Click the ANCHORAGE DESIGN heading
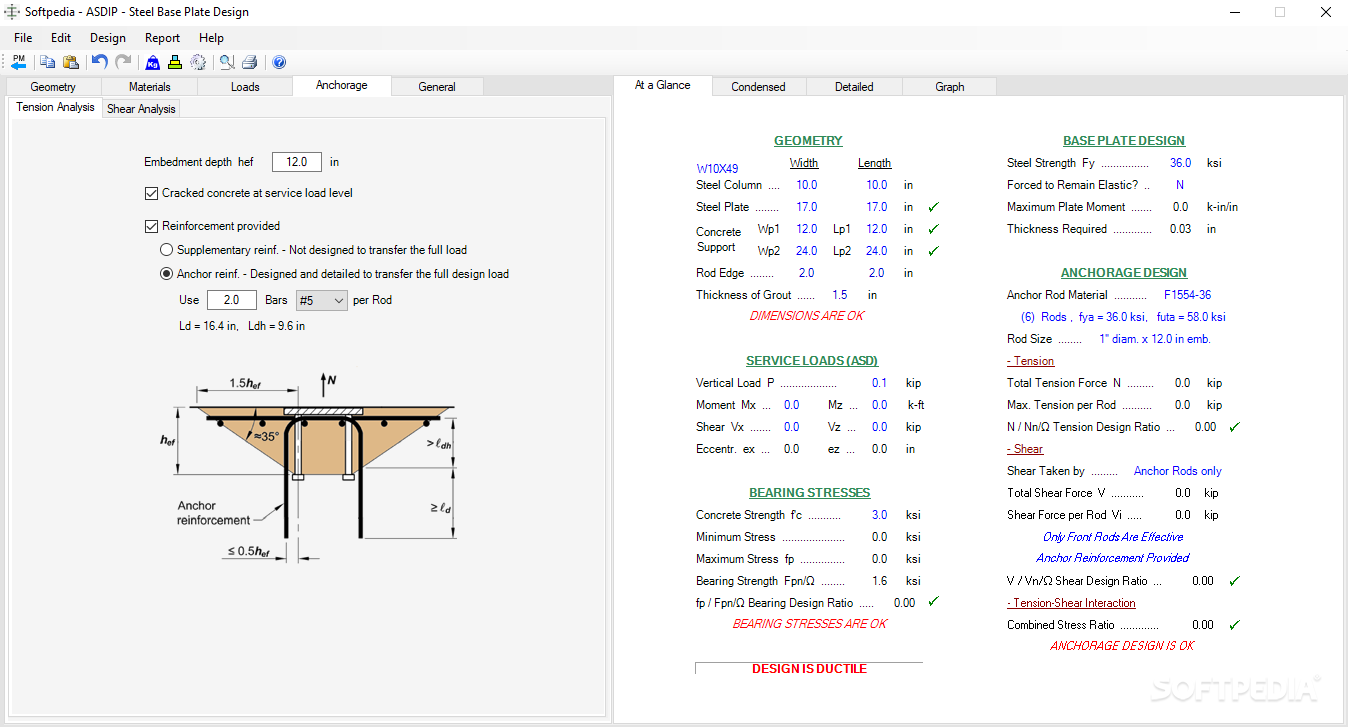 [1124, 273]
